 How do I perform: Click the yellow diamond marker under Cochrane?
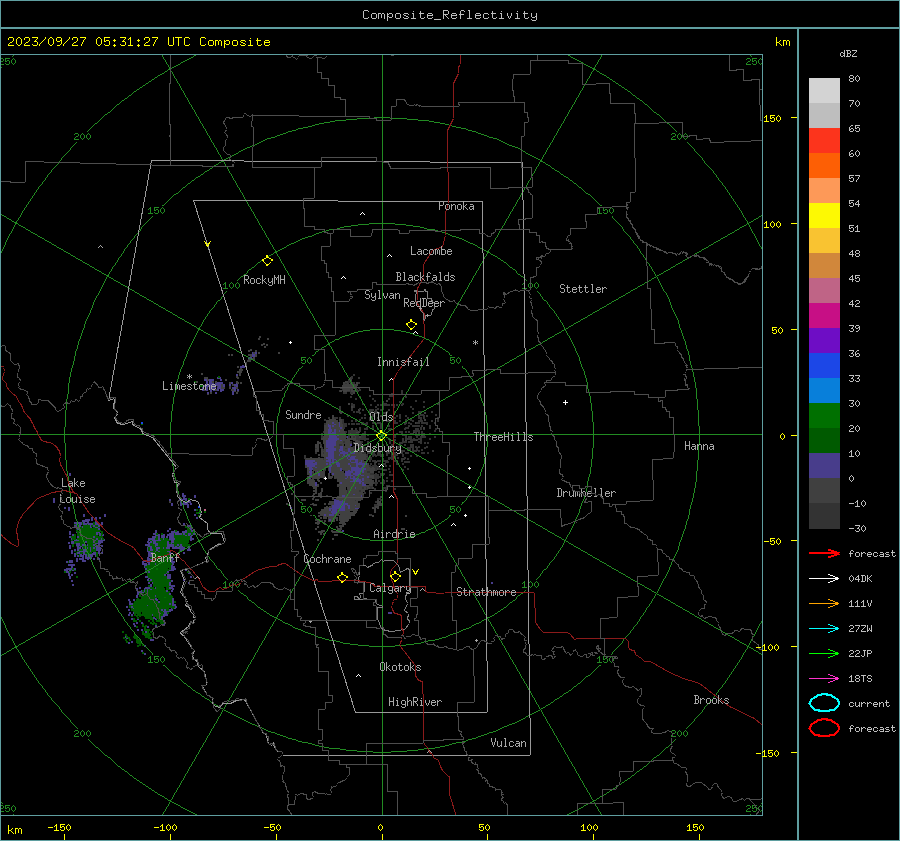[342, 577]
